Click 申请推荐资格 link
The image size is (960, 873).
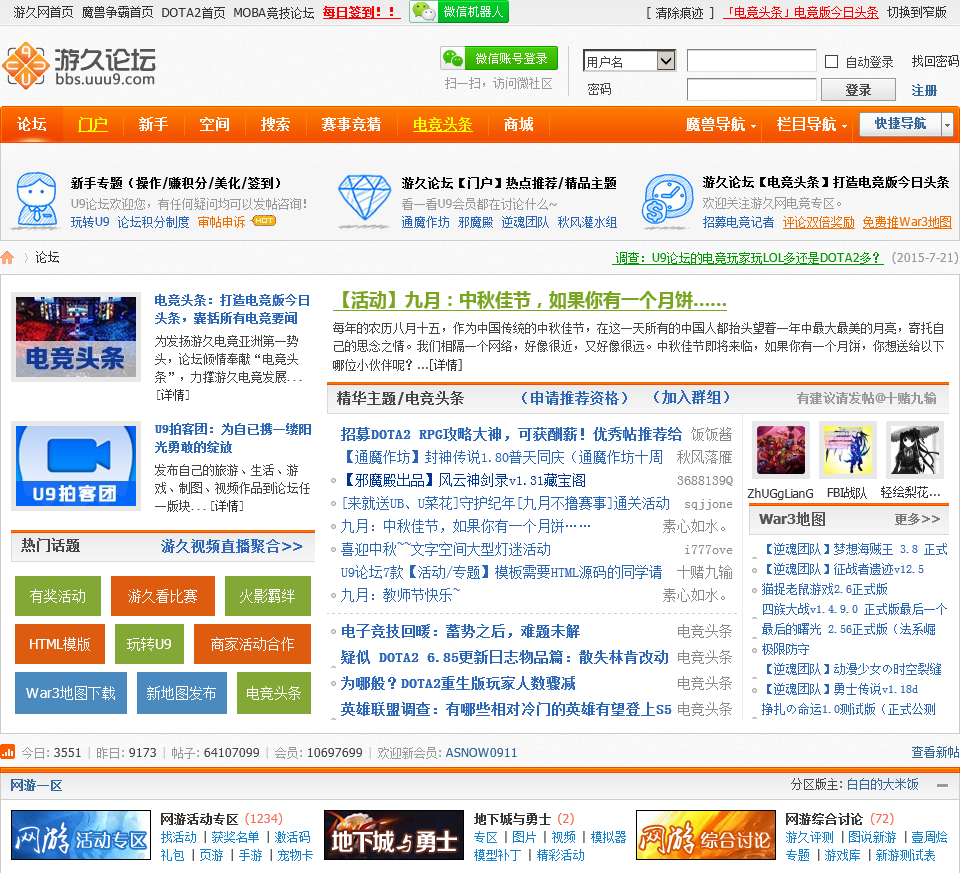click(x=574, y=398)
